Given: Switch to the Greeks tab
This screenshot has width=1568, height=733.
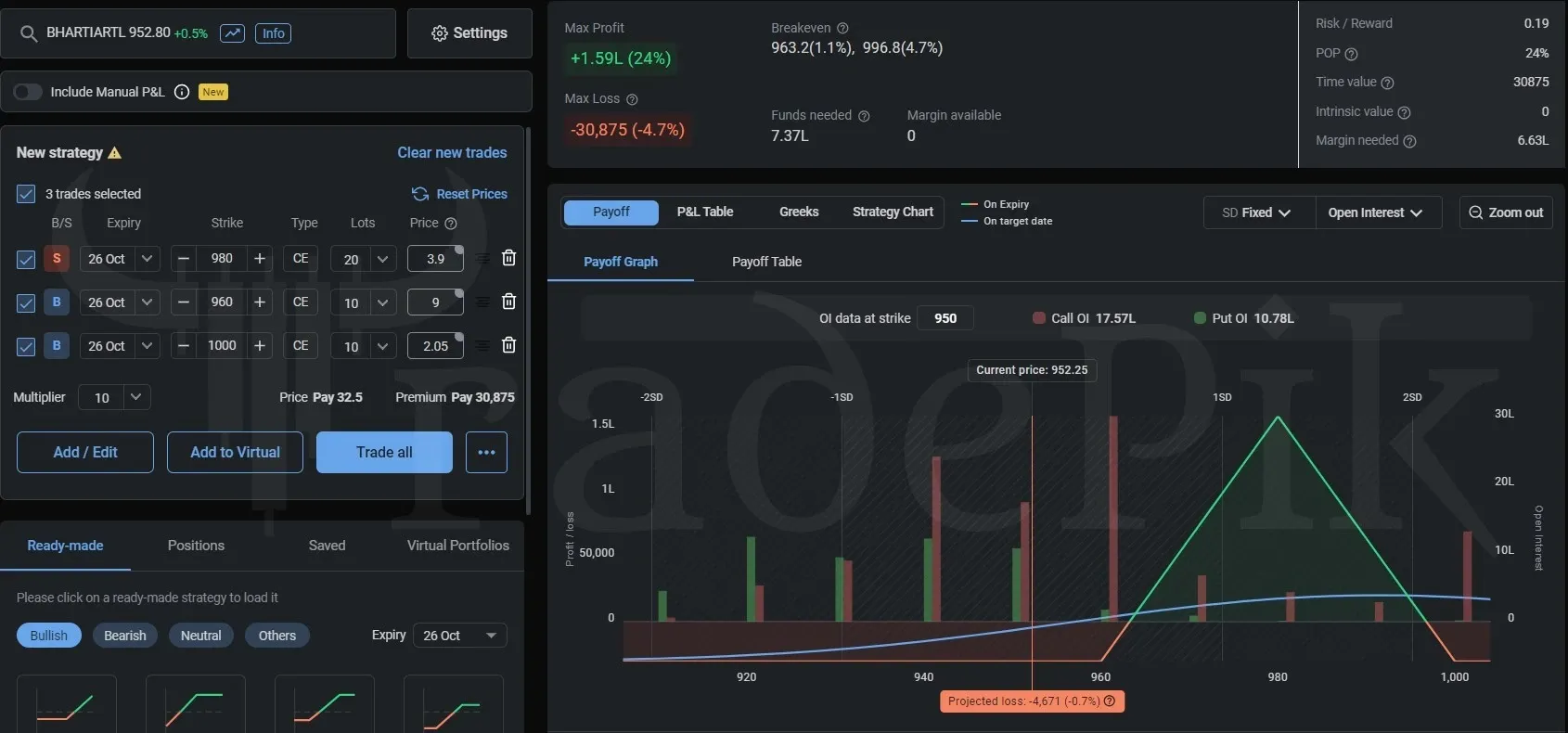Looking at the screenshot, I should 799,212.
